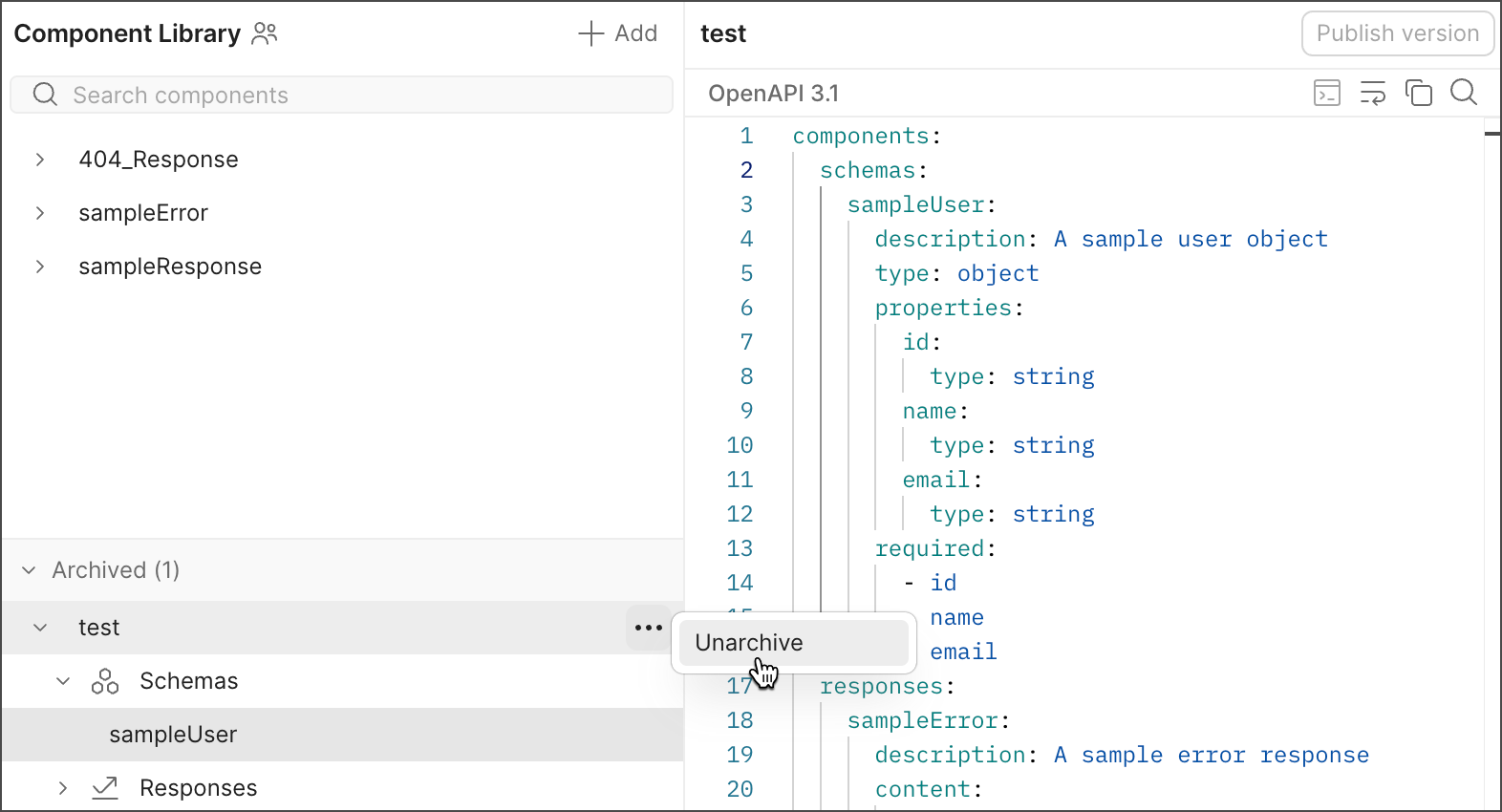Click the OpenAPI 3.1 label

coord(773,93)
